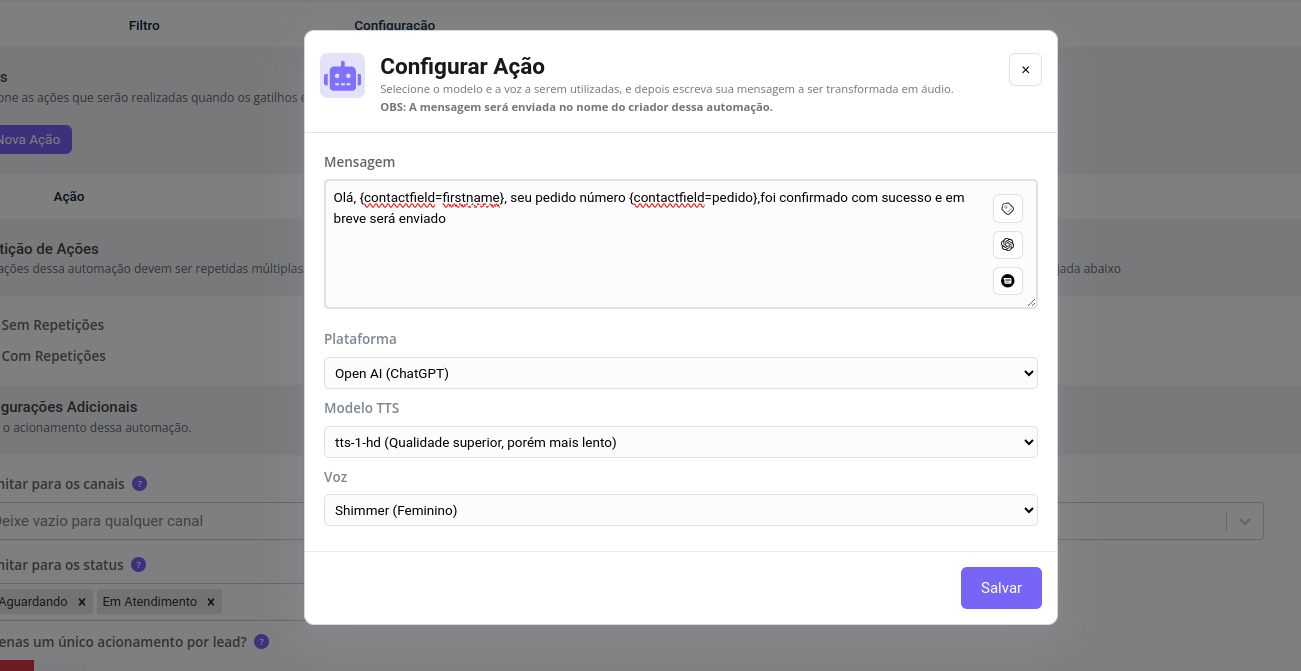
Task: Click help icon beside 'para os canais'
Action: click(139, 484)
